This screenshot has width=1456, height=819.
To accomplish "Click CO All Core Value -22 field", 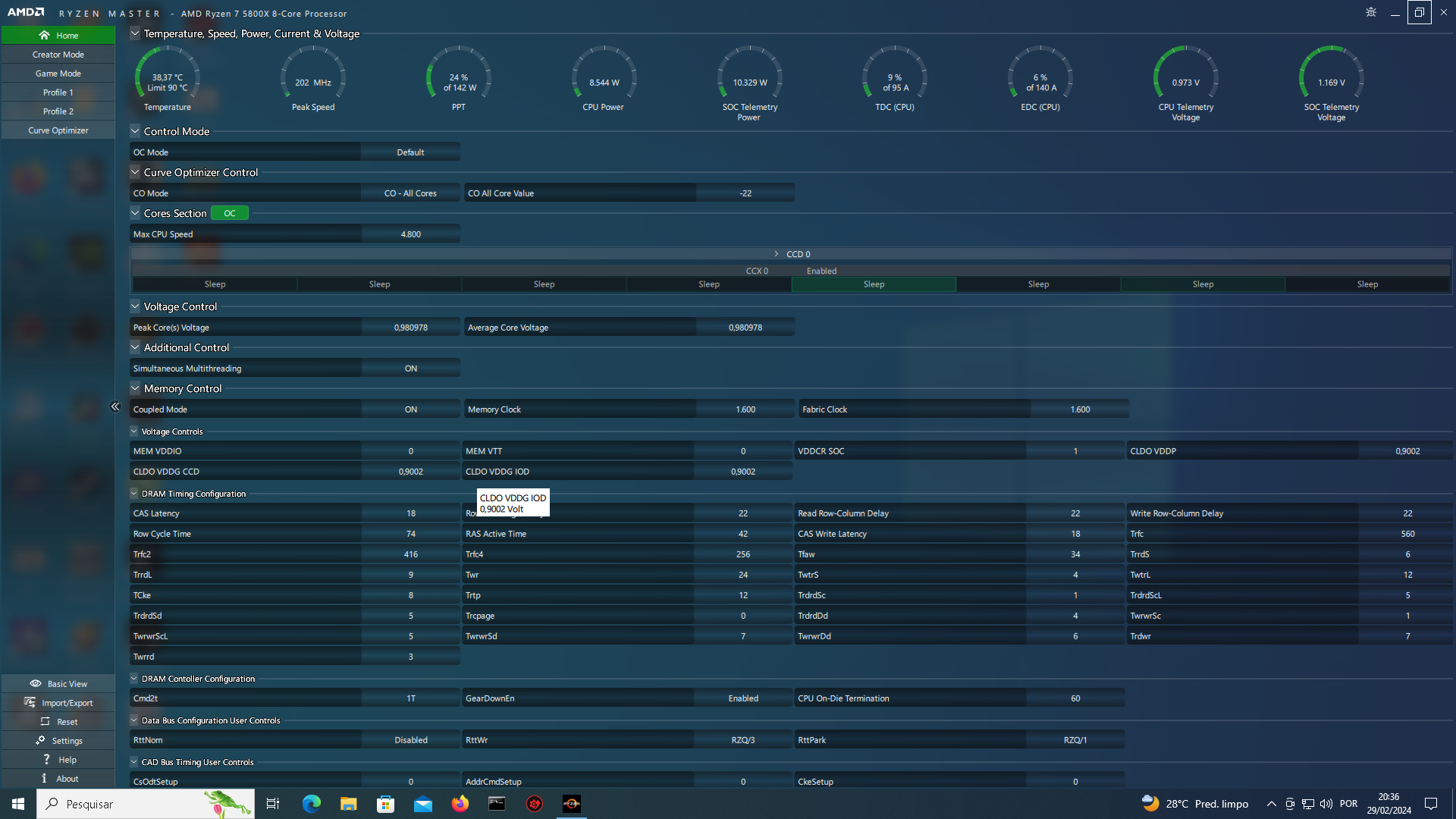I will [745, 193].
